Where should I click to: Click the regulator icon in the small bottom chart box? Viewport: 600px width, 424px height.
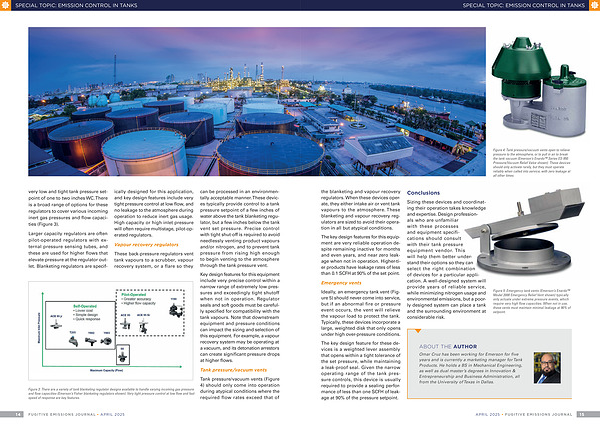122,356
